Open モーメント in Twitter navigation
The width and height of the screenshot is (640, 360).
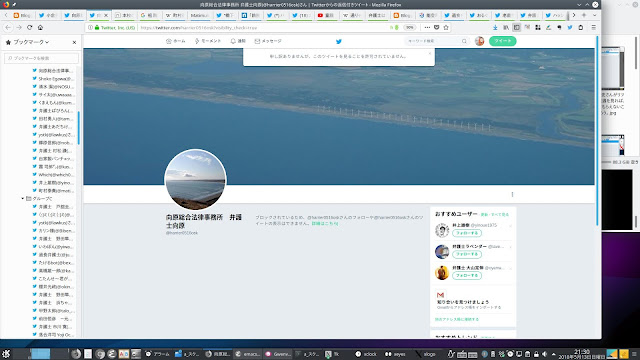click(x=208, y=41)
